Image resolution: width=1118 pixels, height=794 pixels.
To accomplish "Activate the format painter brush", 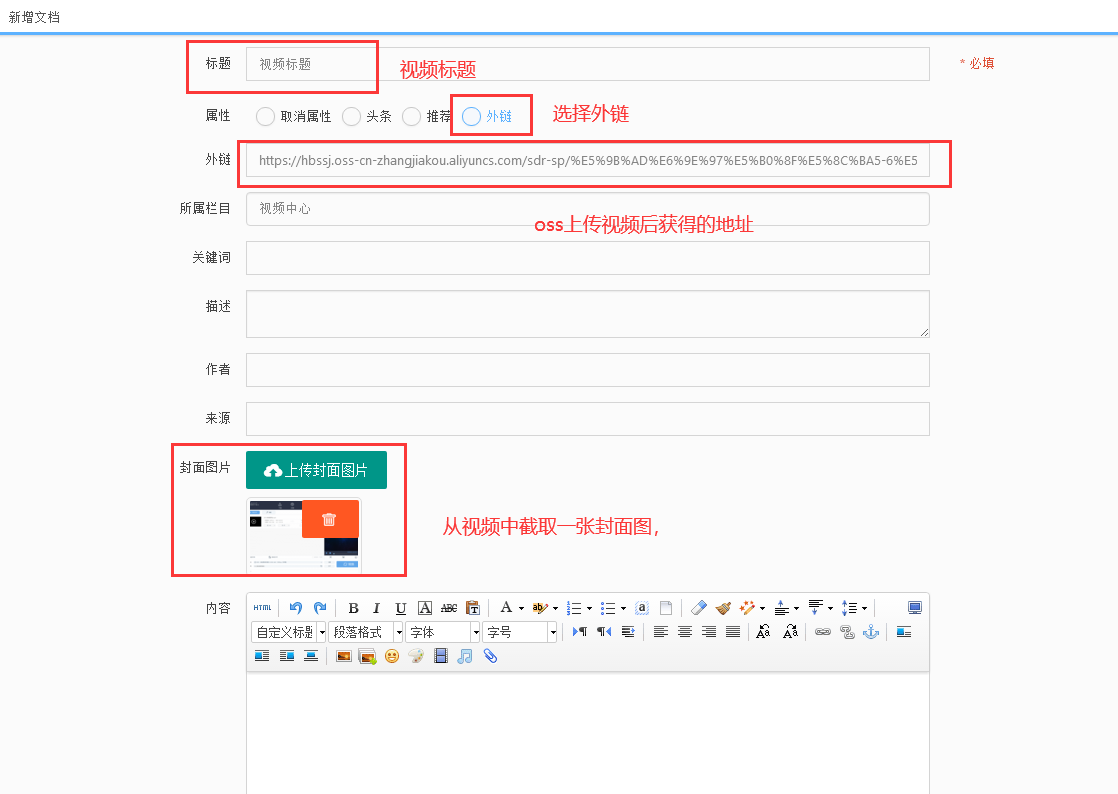I will [x=723, y=608].
